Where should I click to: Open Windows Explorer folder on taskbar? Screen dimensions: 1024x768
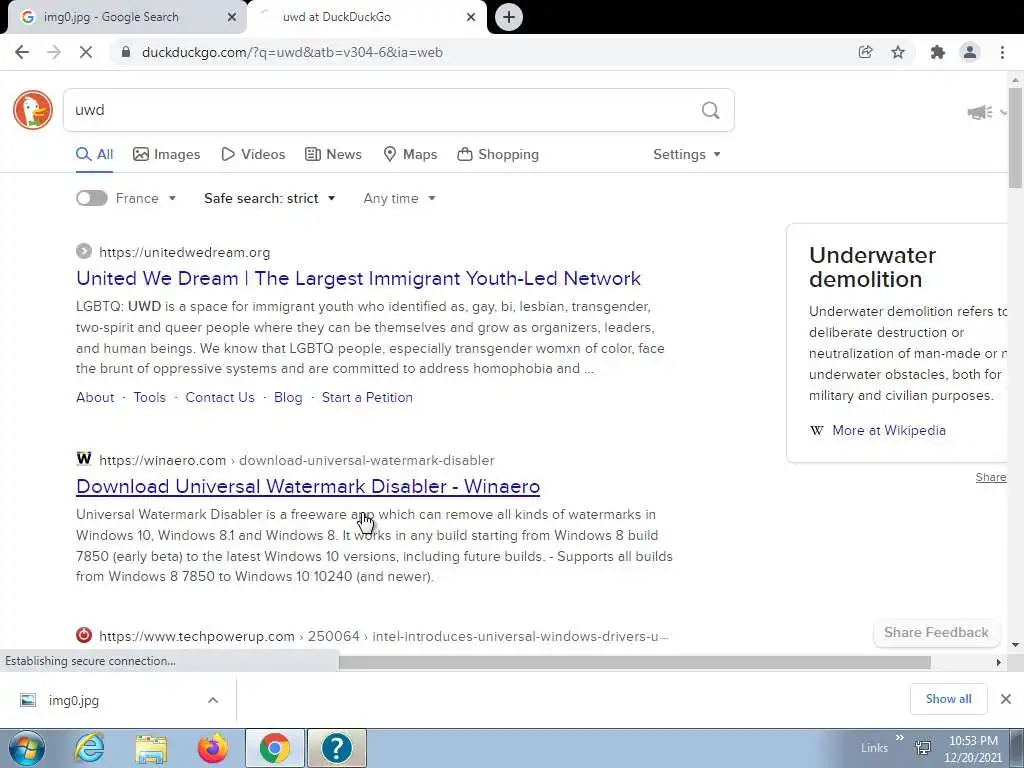pos(151,748)
